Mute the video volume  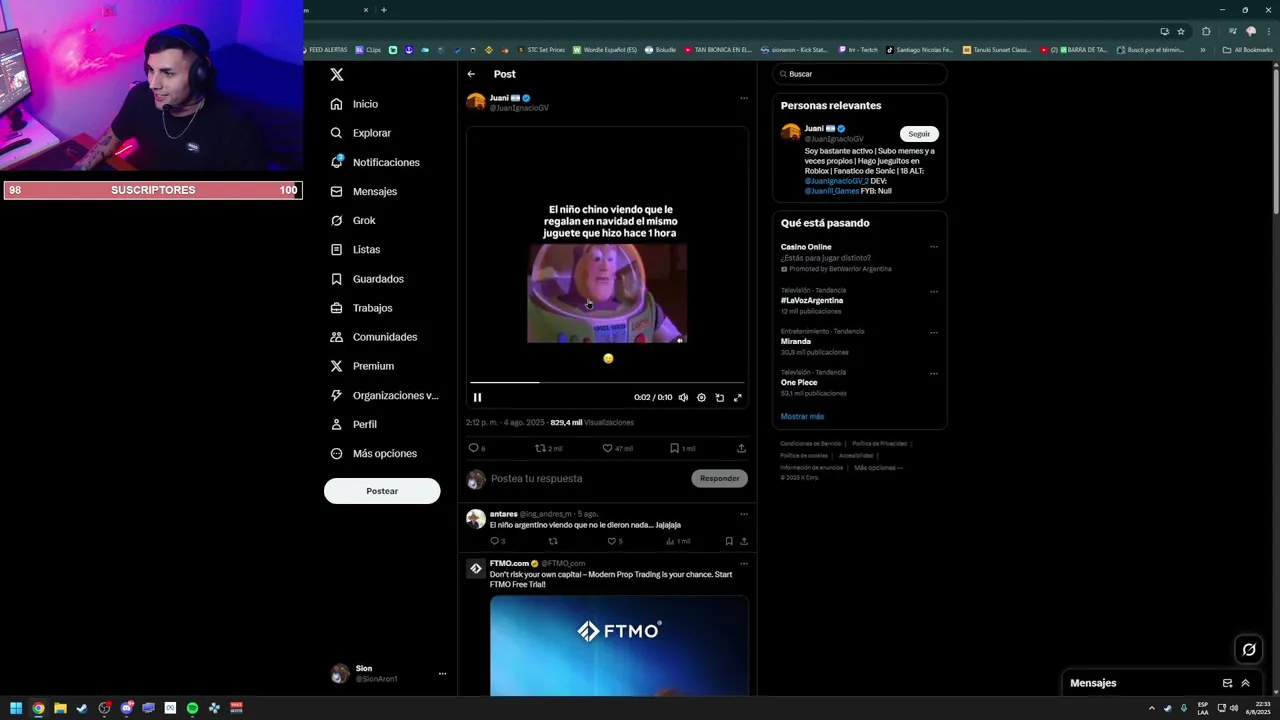683,398
